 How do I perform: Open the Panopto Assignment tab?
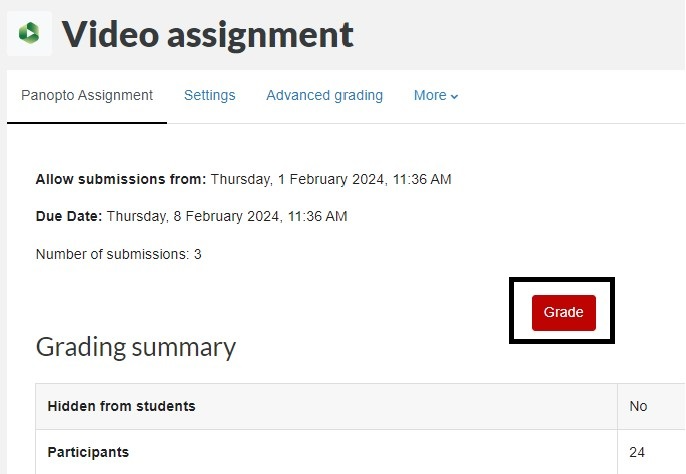tap(87, 95)
